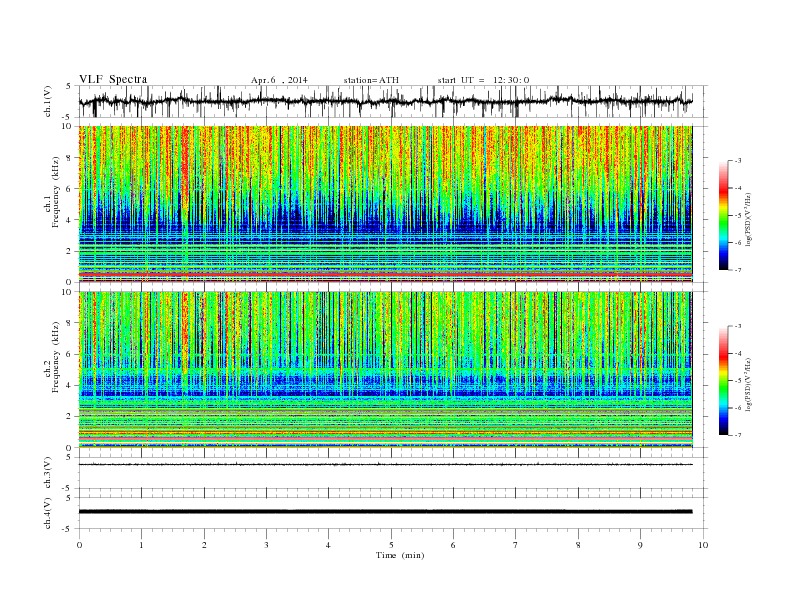Image resolution: width=792 pixels, height=612 pixels.
Task: Click the "6" tick on the time axis
Action: tap(453, 545)
